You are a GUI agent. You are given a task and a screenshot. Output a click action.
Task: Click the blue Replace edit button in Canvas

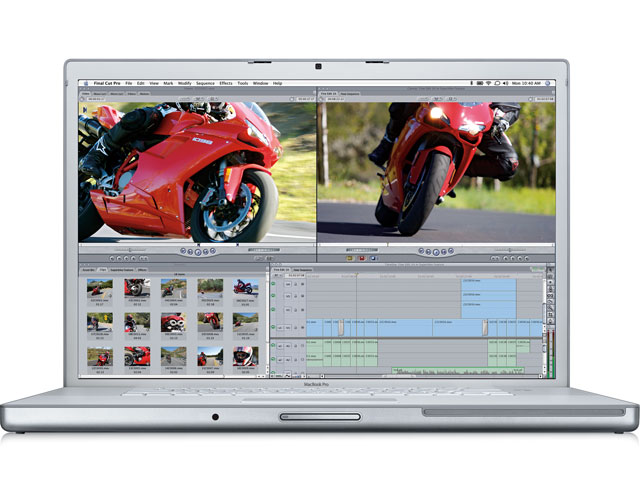(x=371, y=257)
